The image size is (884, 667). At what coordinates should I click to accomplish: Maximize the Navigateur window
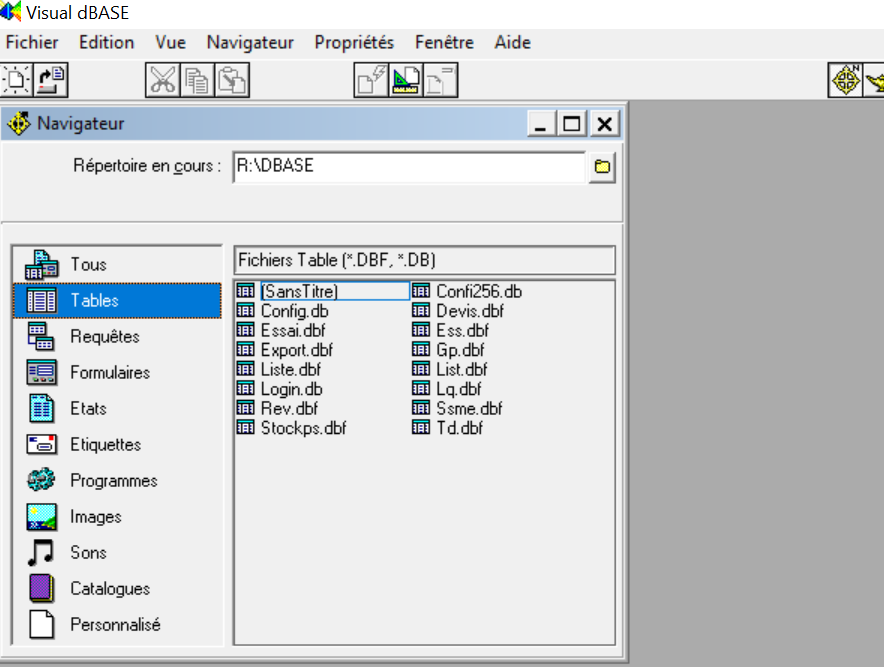[572, 124]
